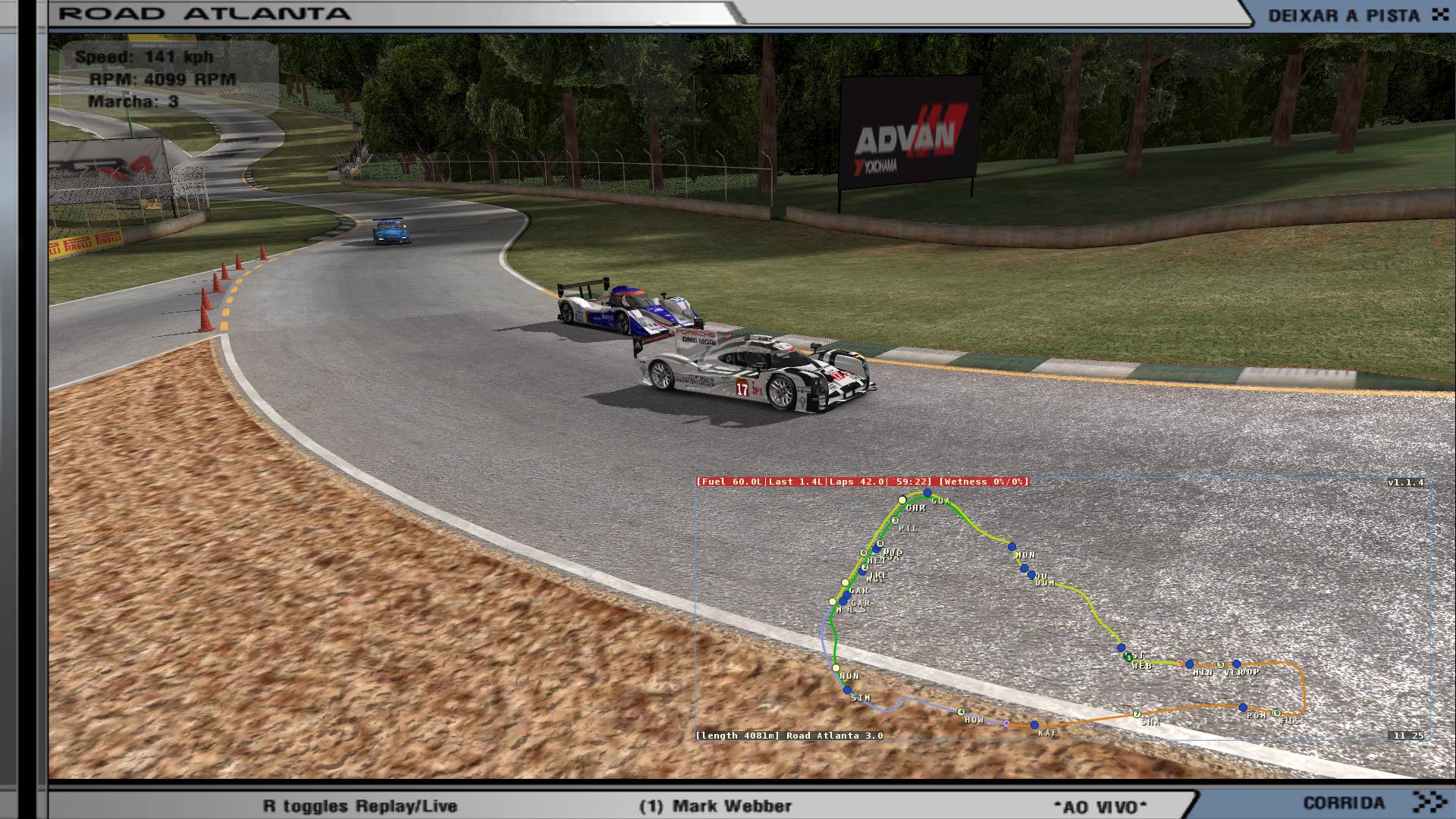Toggle the AO VIVO live indicator
The width and height of the screenshot is (1456, 819).
(x=1100, y=806)
